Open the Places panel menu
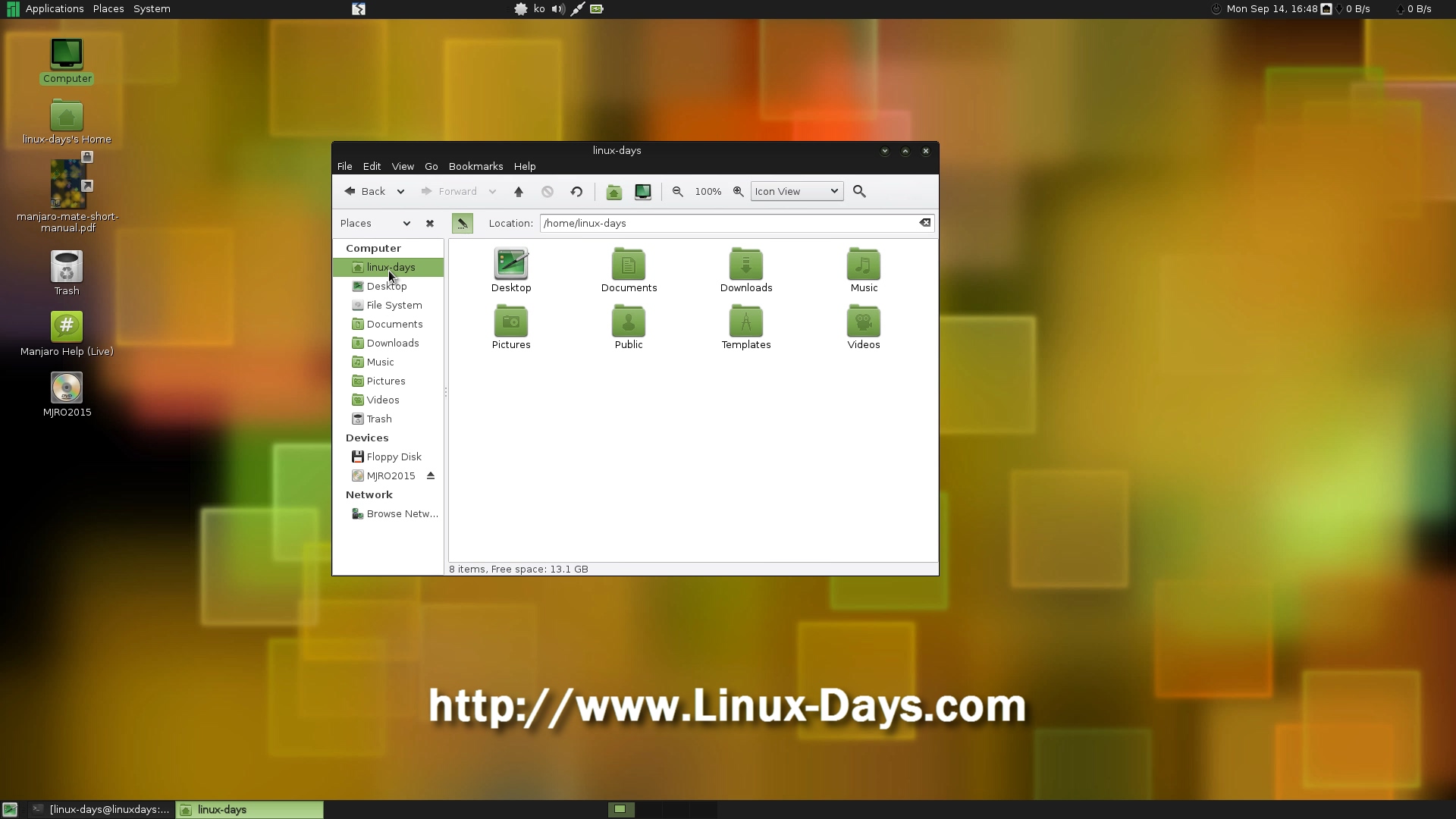 click(x=108, y=9)
